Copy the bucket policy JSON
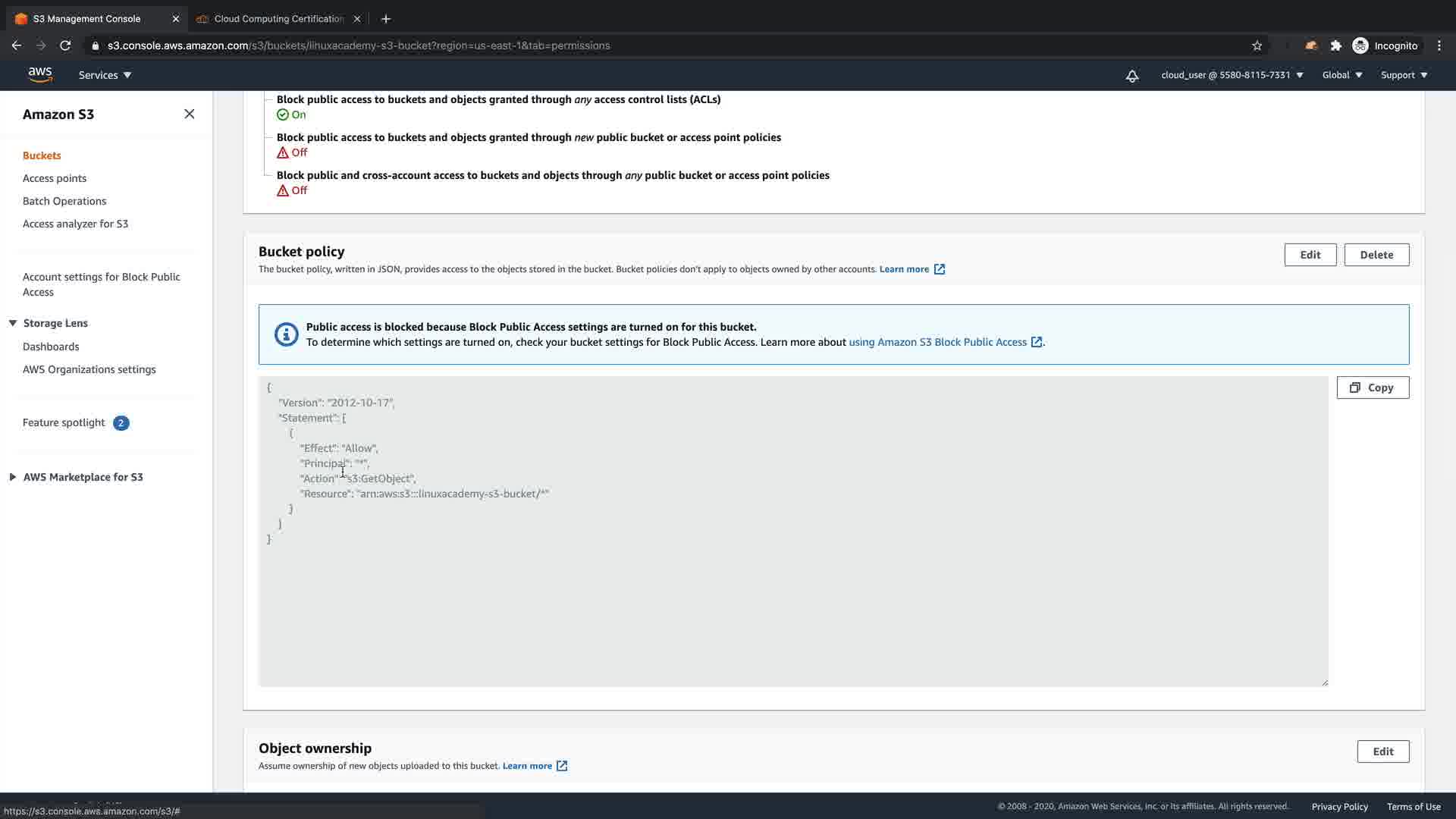Viewport: 1456px width, 819px height. (1372, 388)
